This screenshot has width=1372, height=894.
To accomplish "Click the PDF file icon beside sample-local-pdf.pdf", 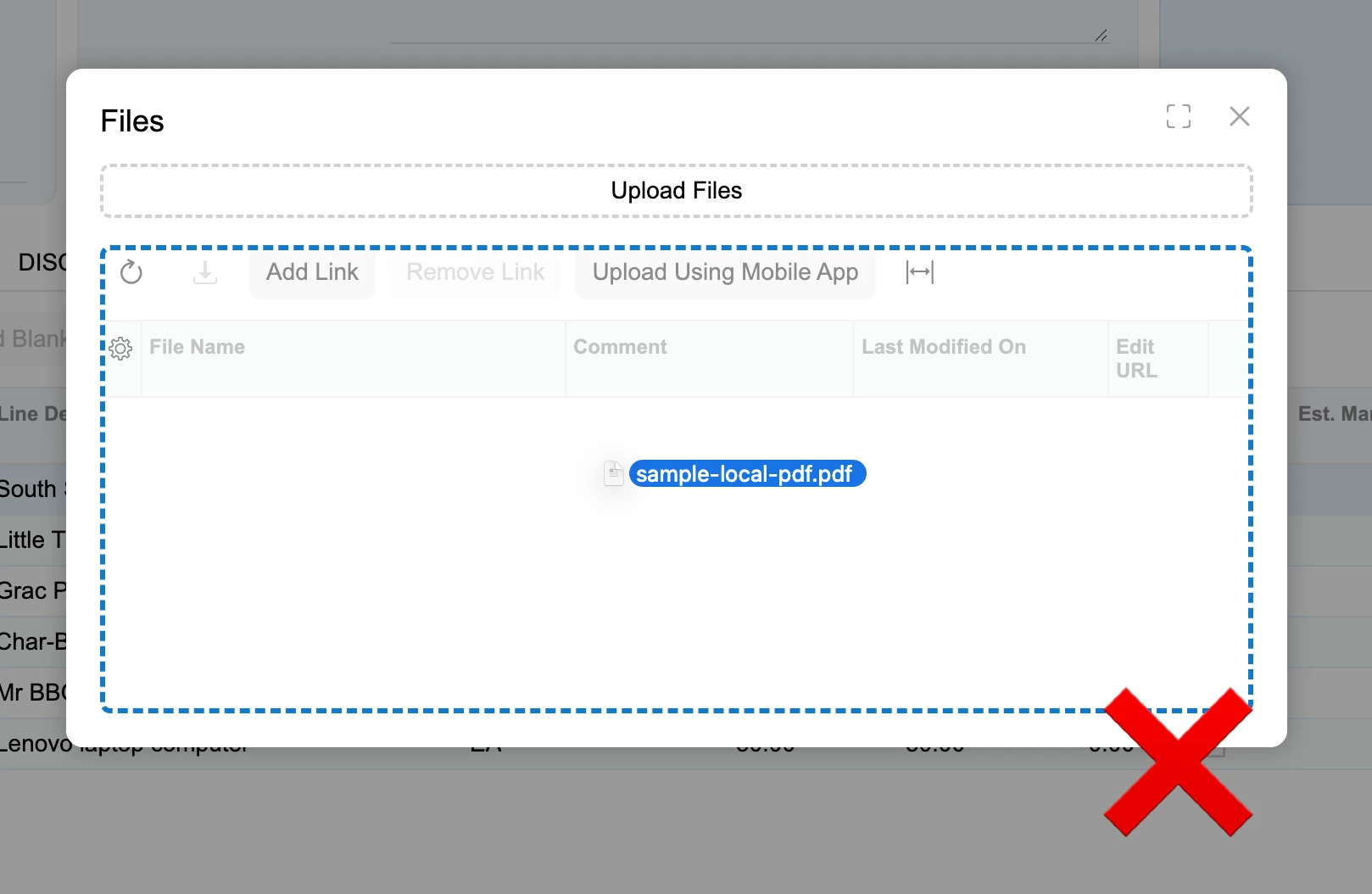I will (x=613, y=473).
